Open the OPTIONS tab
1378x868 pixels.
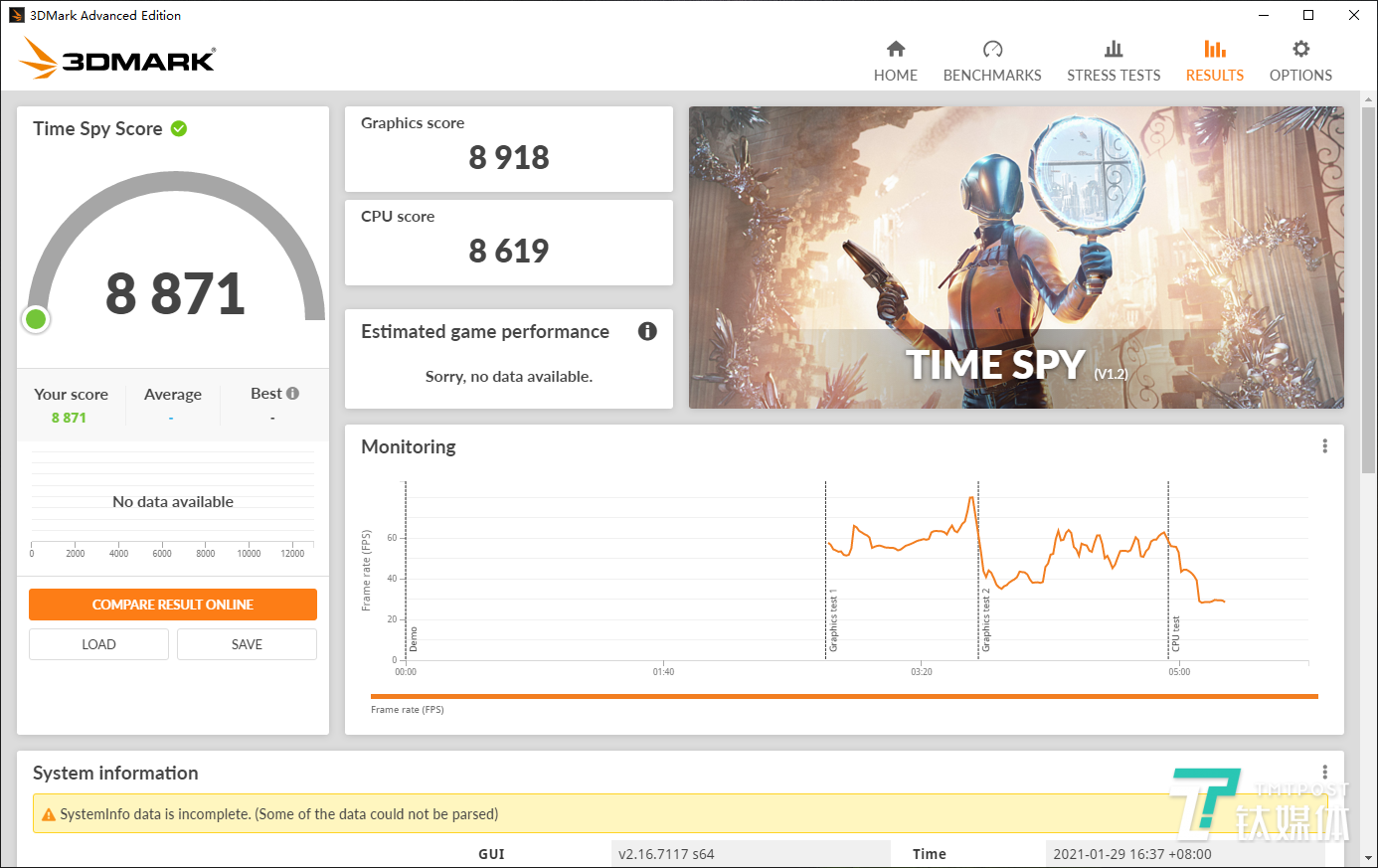pyautogui.click(x=1300, y=62)
